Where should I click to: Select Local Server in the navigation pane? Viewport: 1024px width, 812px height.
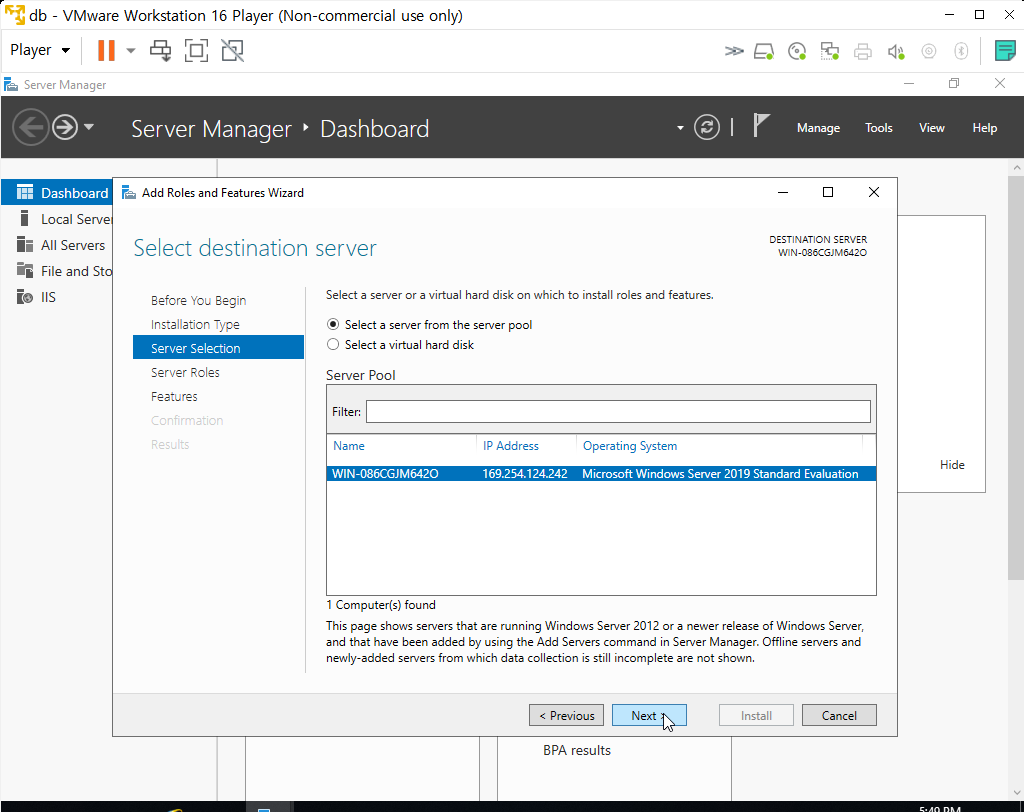coord(57,219)
